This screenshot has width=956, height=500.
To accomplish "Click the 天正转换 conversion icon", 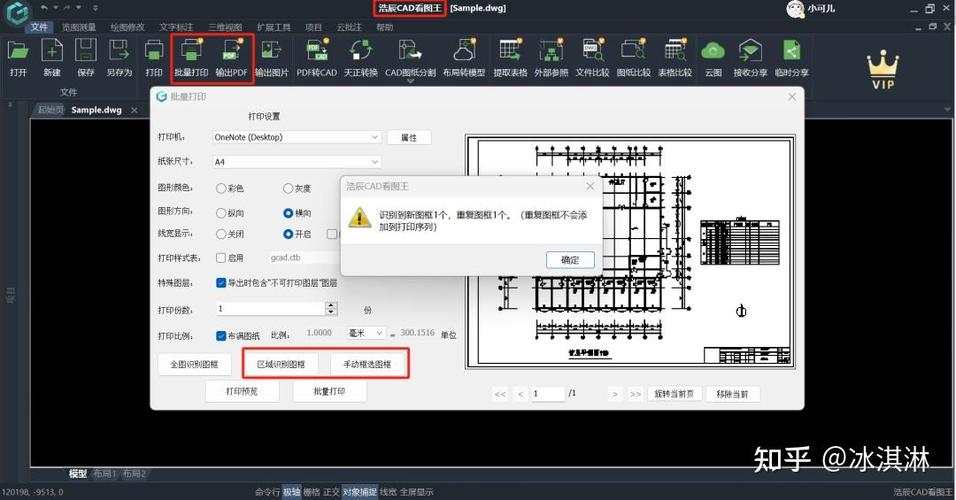I will click(x=360, y=51).
